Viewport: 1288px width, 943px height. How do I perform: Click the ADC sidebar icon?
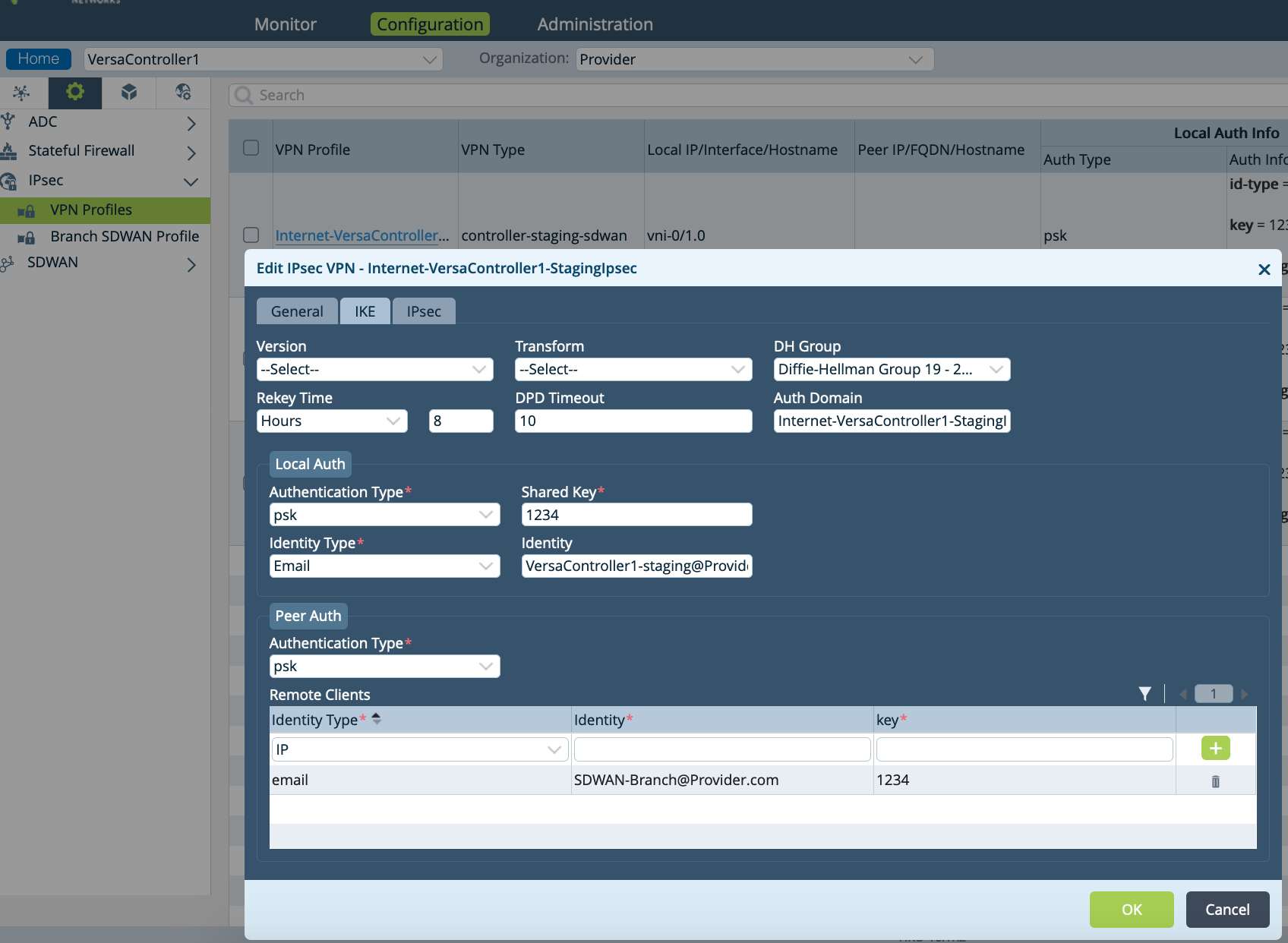(x=8, y=121)
